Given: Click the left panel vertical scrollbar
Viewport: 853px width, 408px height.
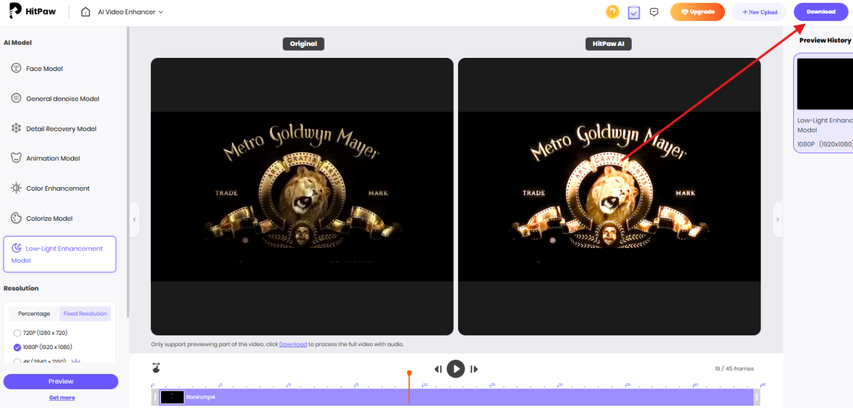Looking at the screenshot, I should point(128,172).
